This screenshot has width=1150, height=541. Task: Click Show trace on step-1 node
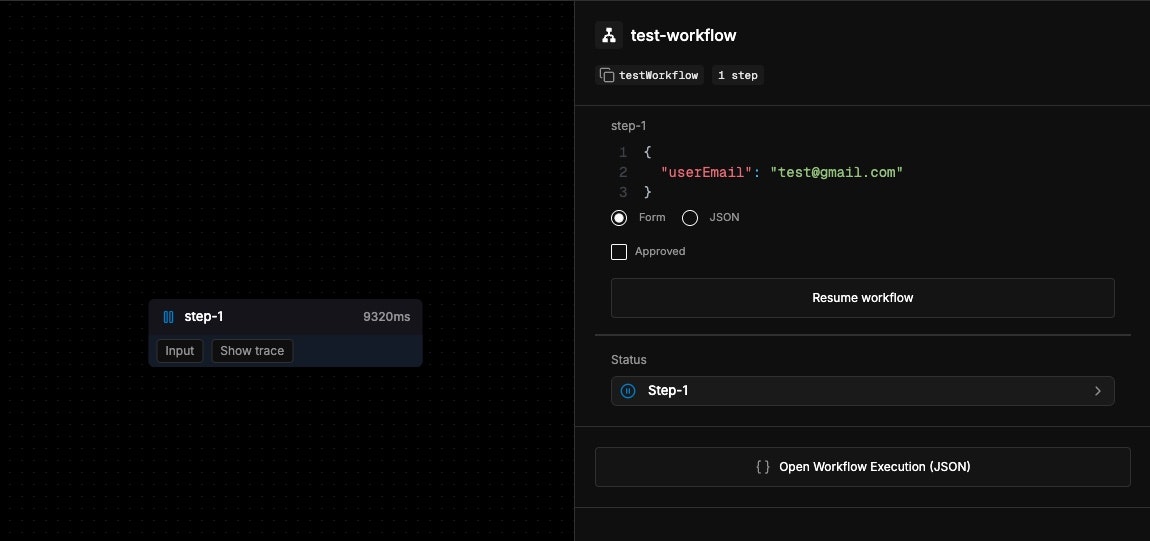point(252,351)
